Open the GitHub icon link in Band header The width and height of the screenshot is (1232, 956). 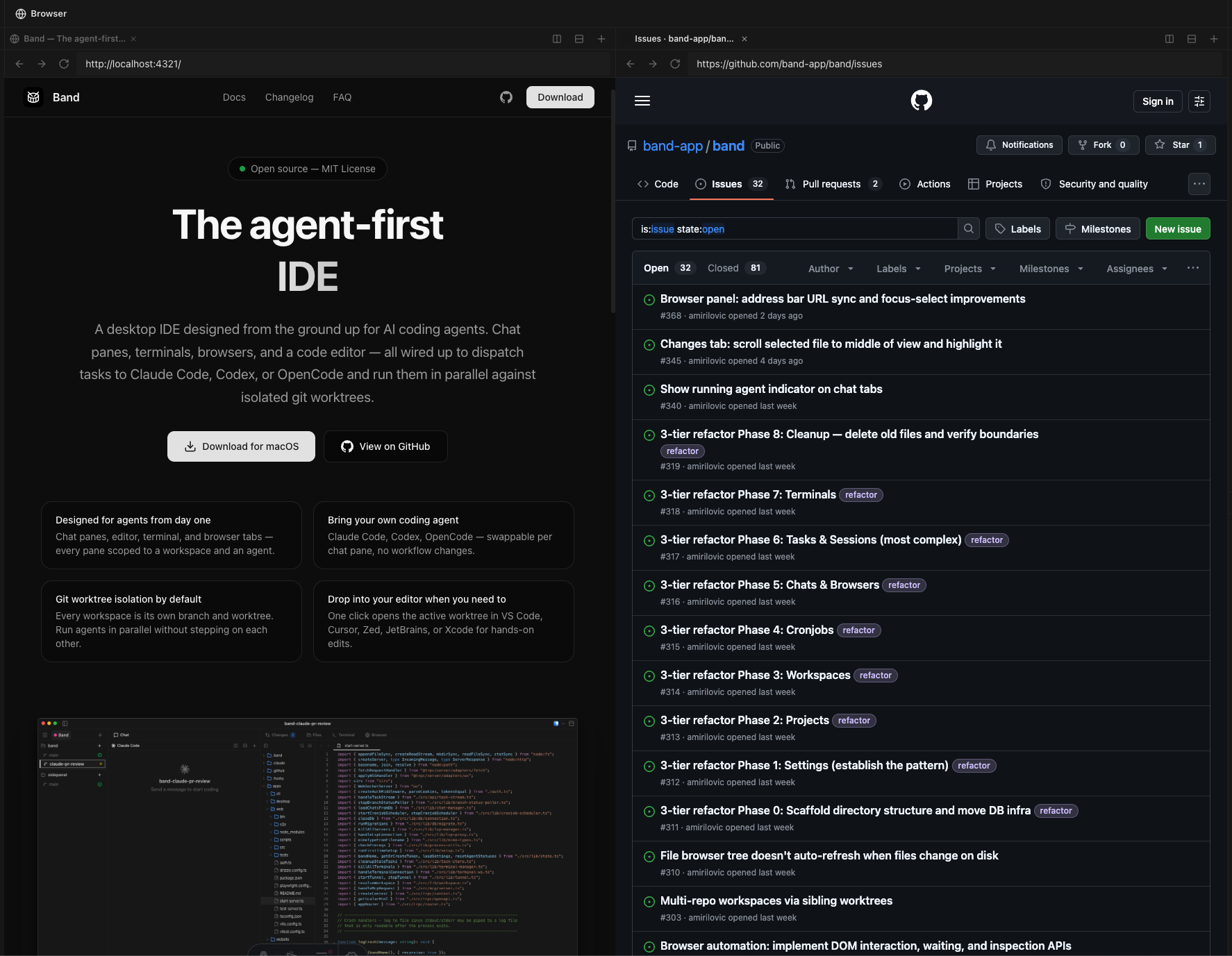point(506,97)
